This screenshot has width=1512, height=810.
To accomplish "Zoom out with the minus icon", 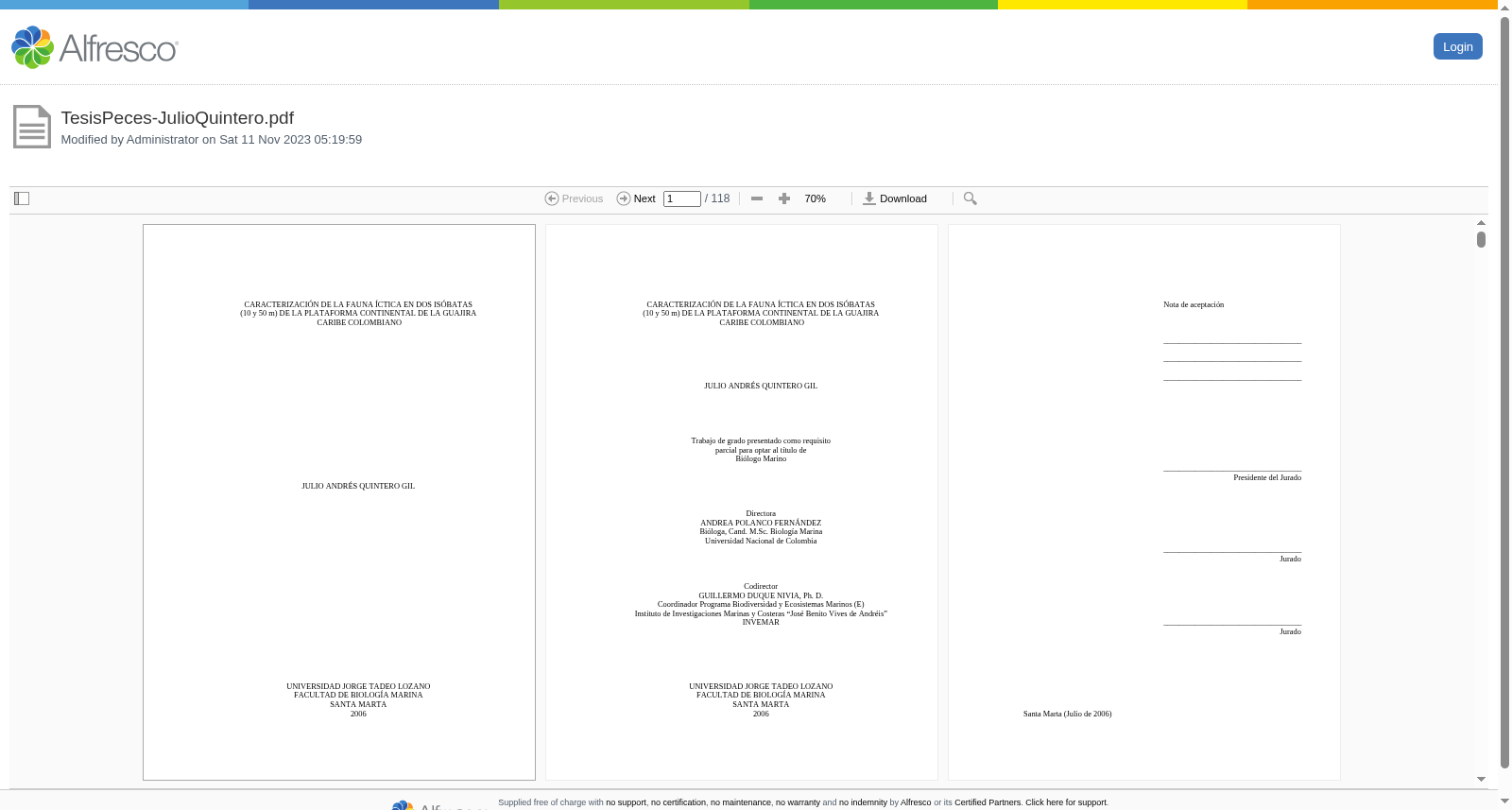I will [x=757, y=198].
